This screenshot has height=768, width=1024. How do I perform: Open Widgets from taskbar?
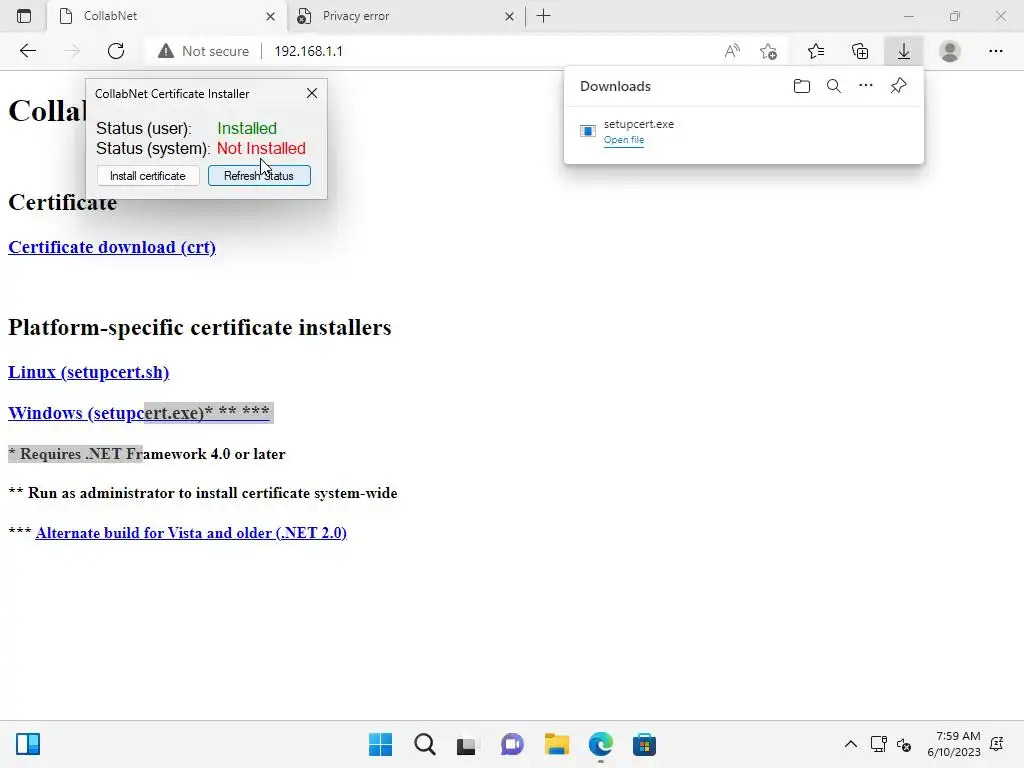click(28, 744)
